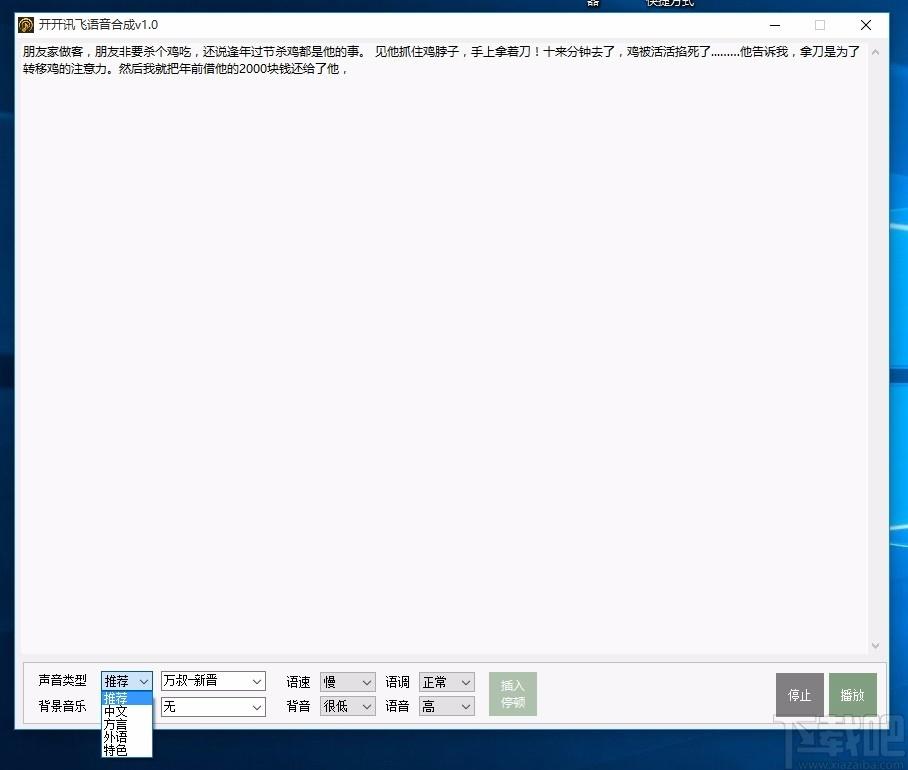
Task: Open the 背景音乐 dropdown set to 无
Action: click(213, 707)
